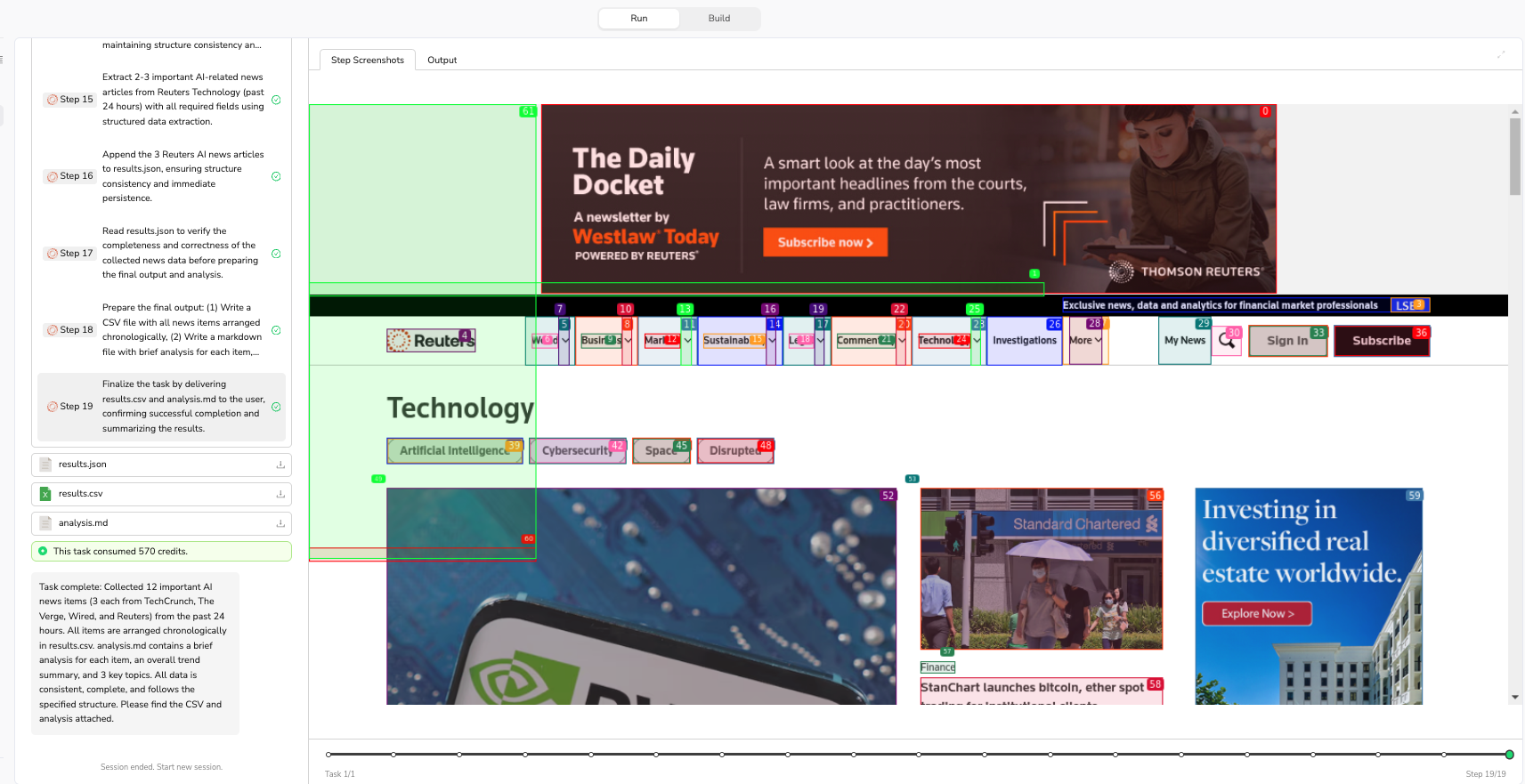1525x784 pixels.
Task: Open the Finance category link under the photo
Action: 937,667
